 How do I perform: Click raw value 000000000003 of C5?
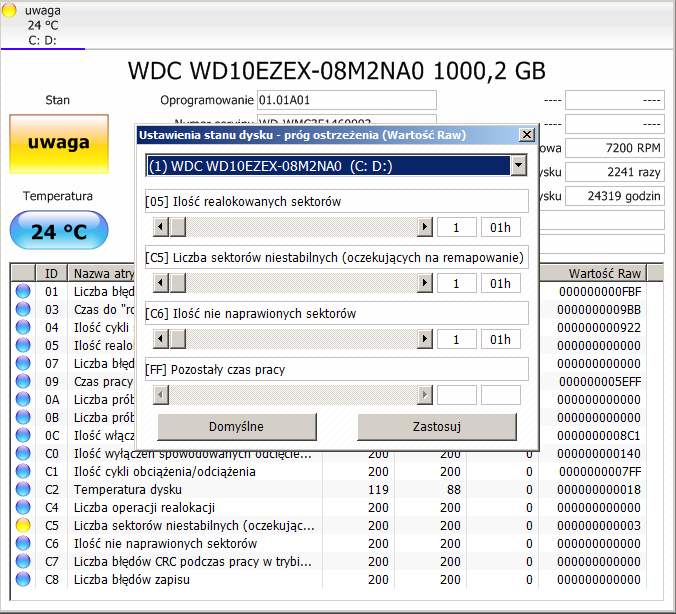[598, 526]
